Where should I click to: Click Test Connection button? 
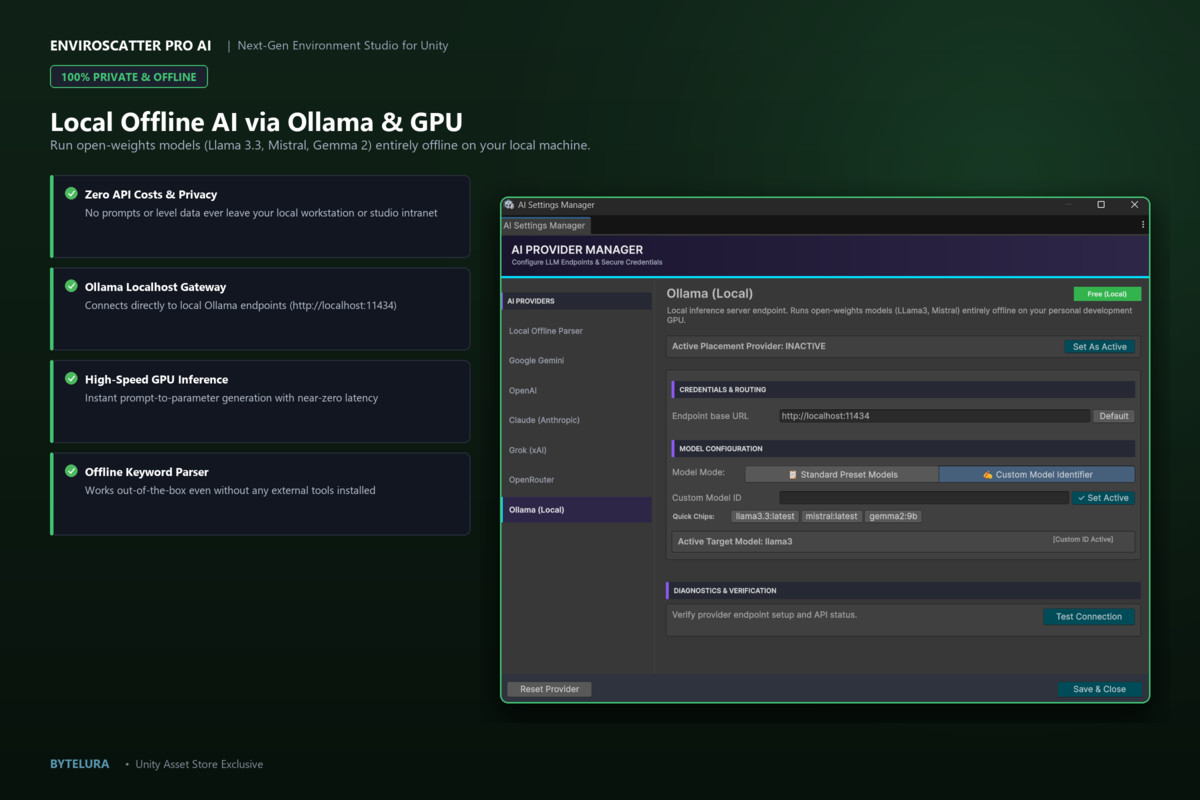tap(1089, 617)
